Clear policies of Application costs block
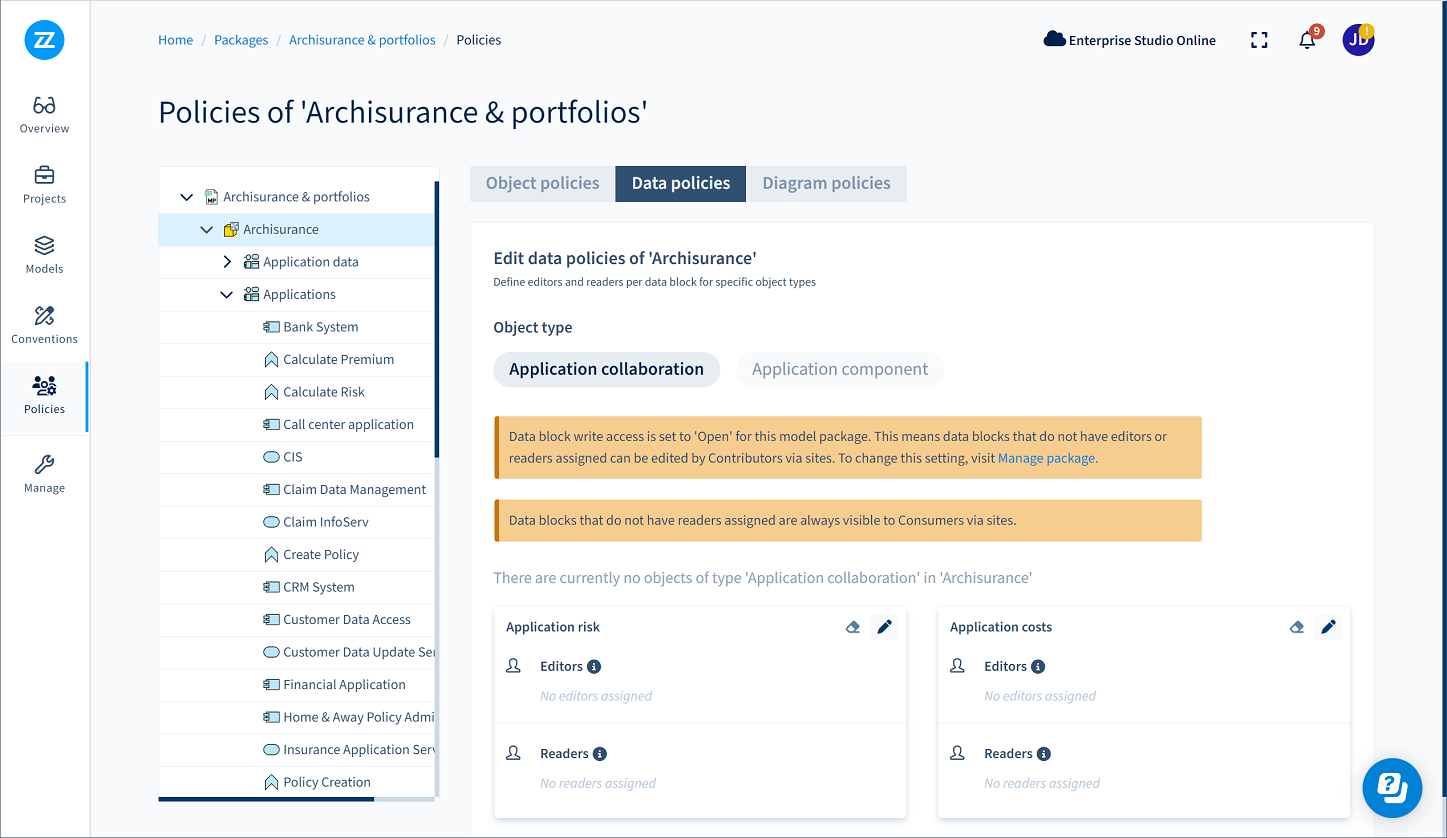Image resolution: width=1447 pixels, height=838 pixels. coord(1297,627)
